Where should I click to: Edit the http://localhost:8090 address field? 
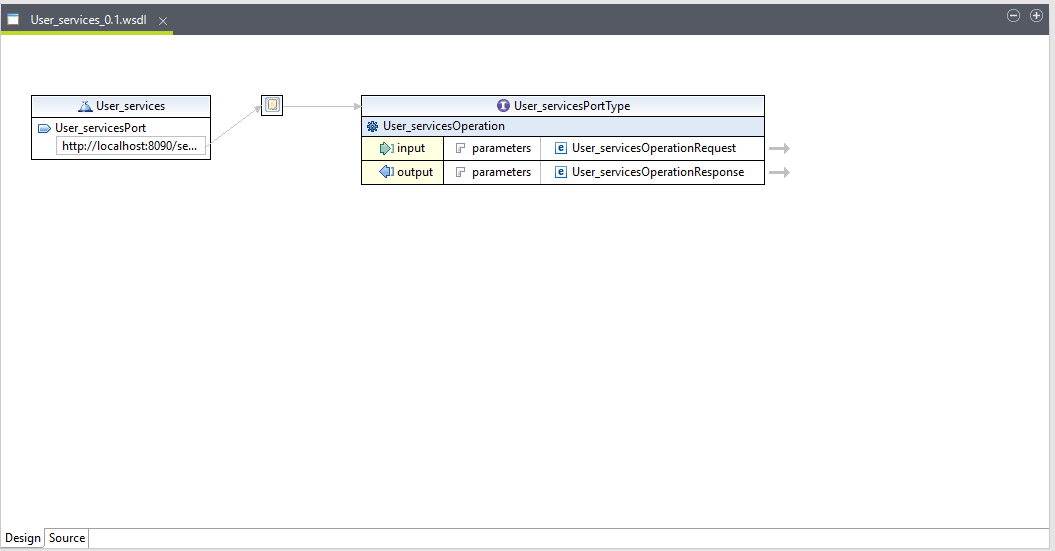[x=131, y=146]
